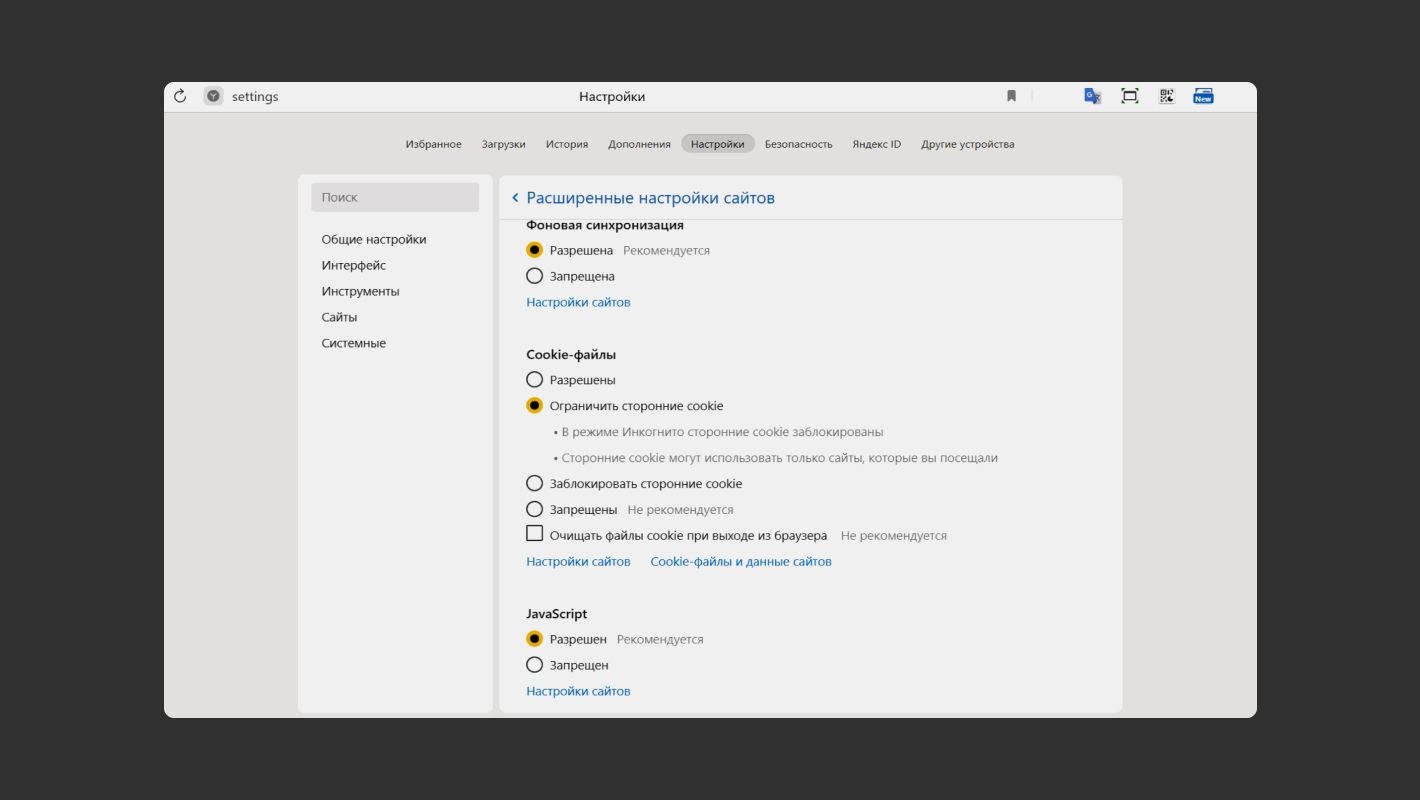
Task: Go to Системные in sidebar
Action: 354,344
